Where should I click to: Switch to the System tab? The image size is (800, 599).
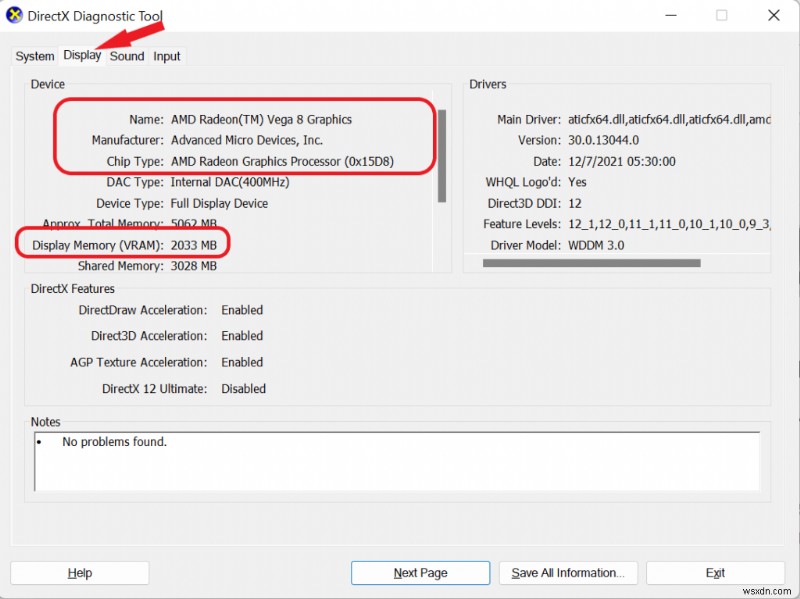click(x=35, y=56)
